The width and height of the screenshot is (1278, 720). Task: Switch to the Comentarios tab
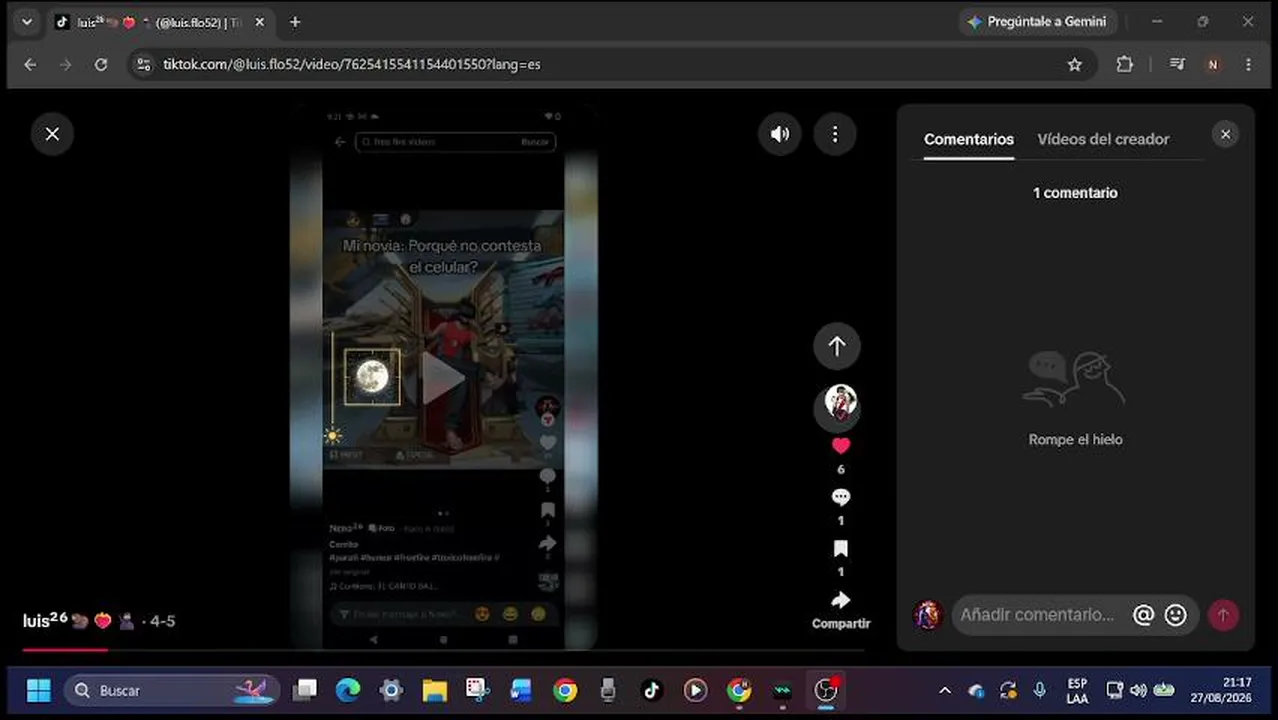(x=969, y=139)
